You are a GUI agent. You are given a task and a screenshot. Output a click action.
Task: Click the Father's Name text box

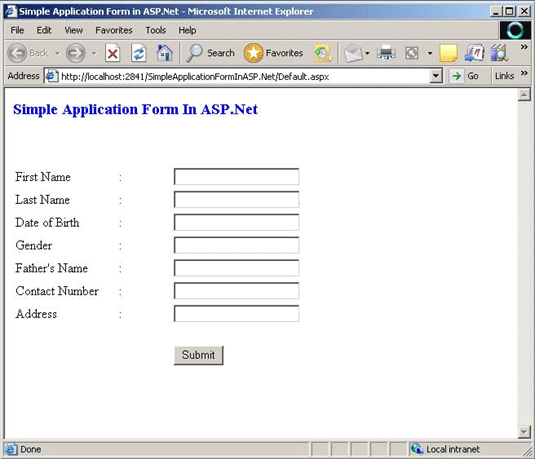(236, 268)
